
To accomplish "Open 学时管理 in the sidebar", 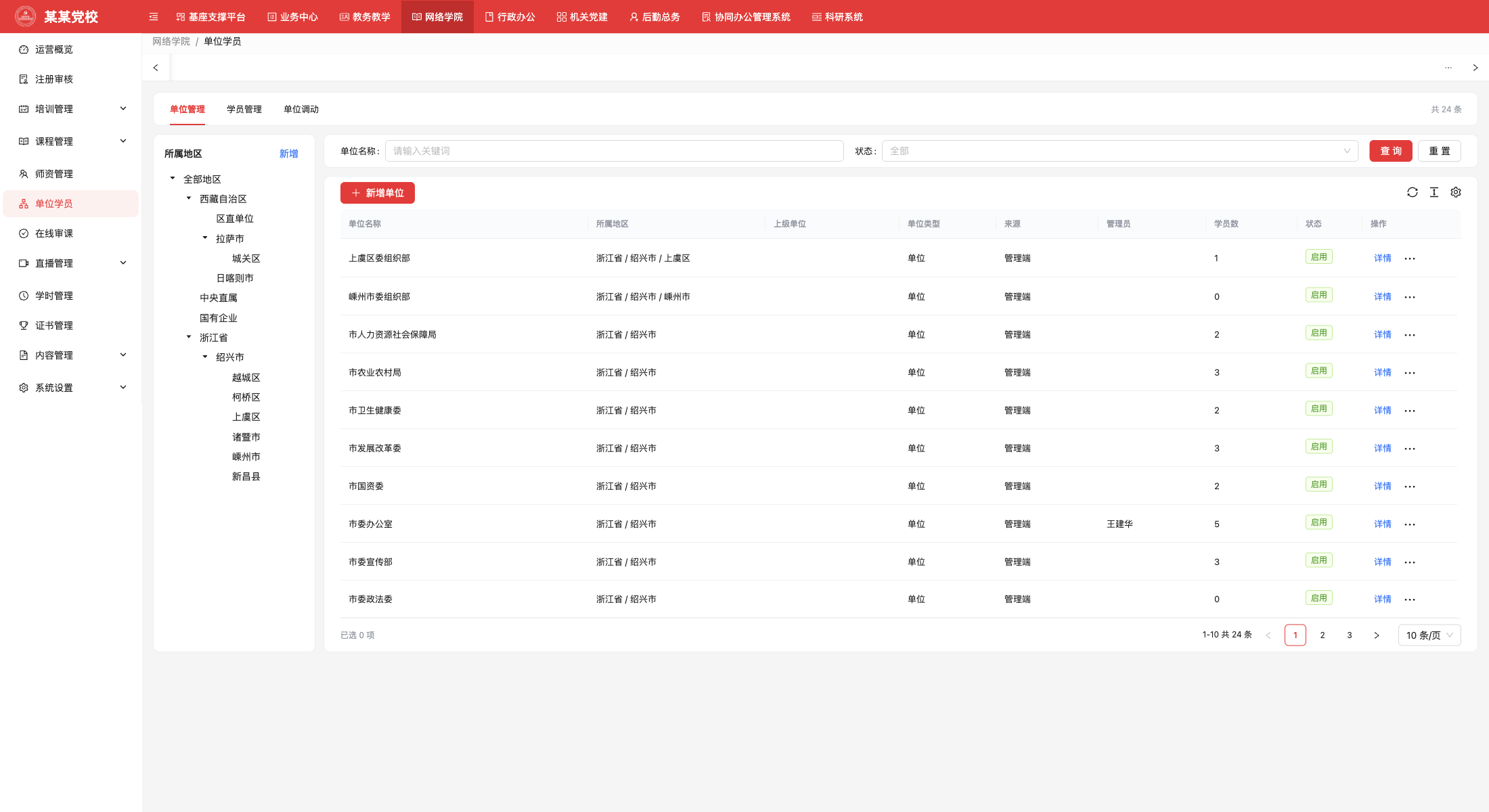I will point(70,296).
